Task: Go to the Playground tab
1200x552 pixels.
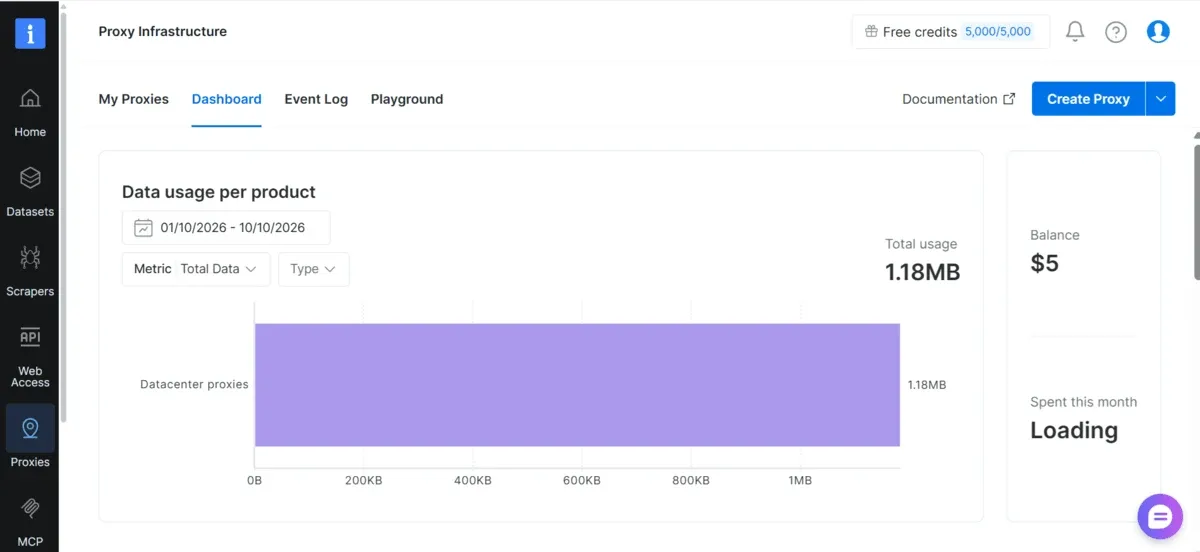Action: pos(407,99)
